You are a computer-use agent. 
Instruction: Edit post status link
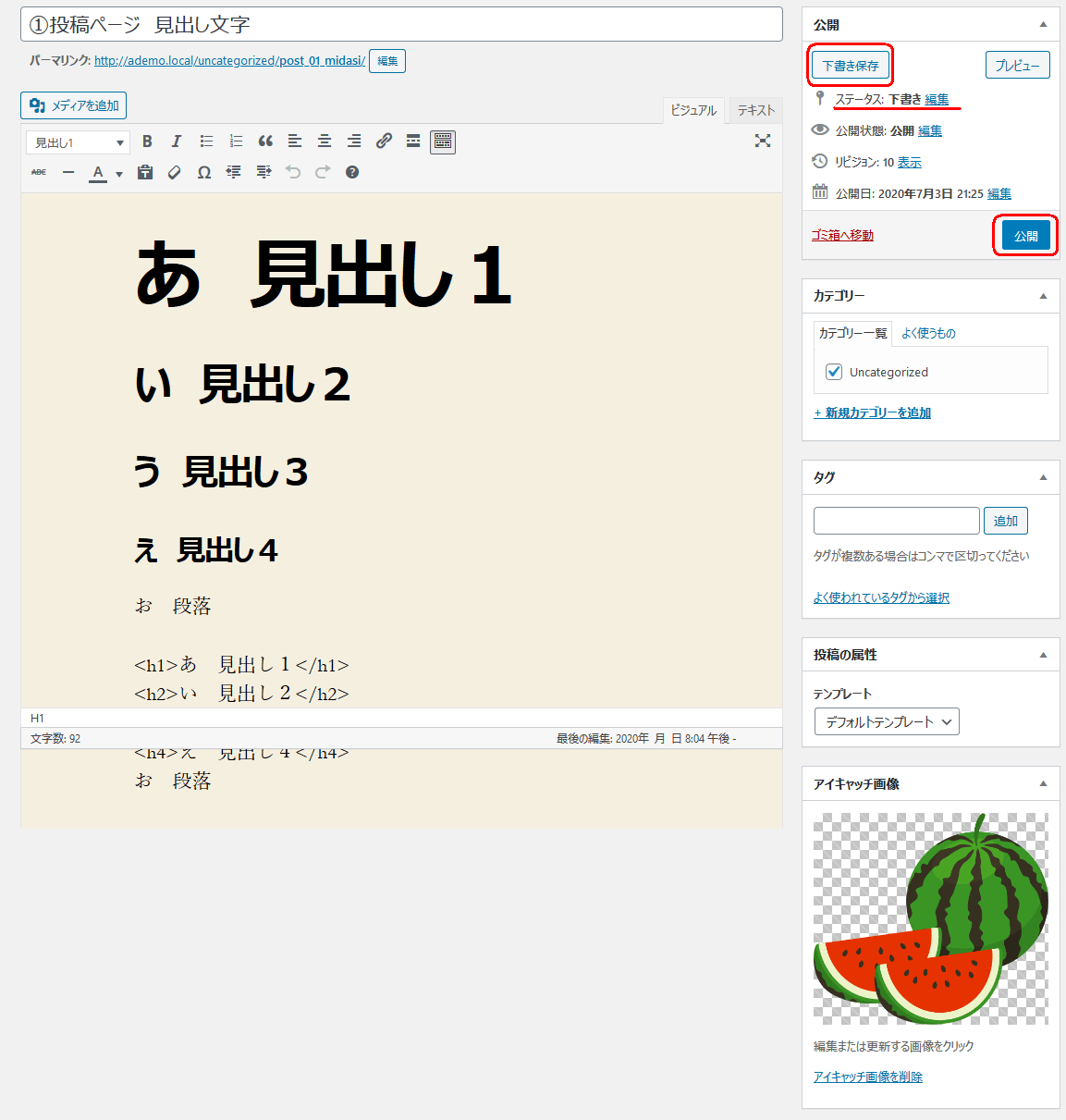[x=937, y=99]
